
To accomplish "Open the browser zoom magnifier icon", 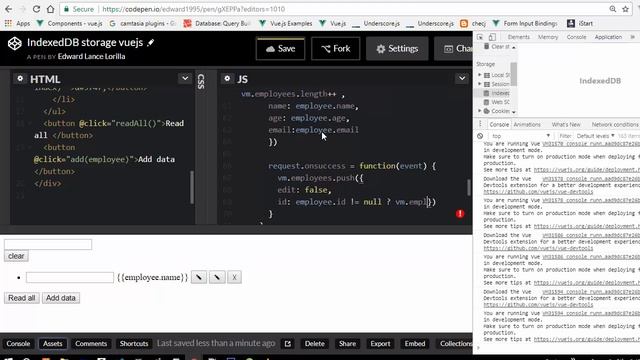I will pyautogui.click(x=613, y=9).
